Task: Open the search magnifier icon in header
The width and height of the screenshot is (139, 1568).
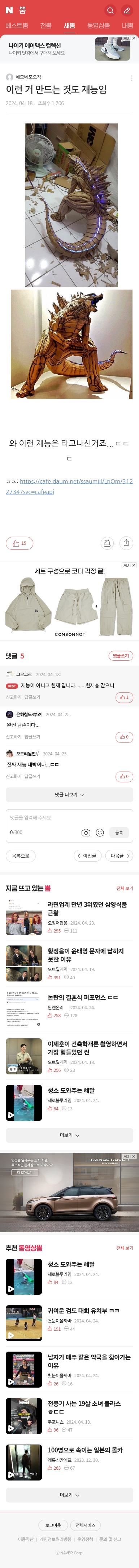Action: (110, 10)
